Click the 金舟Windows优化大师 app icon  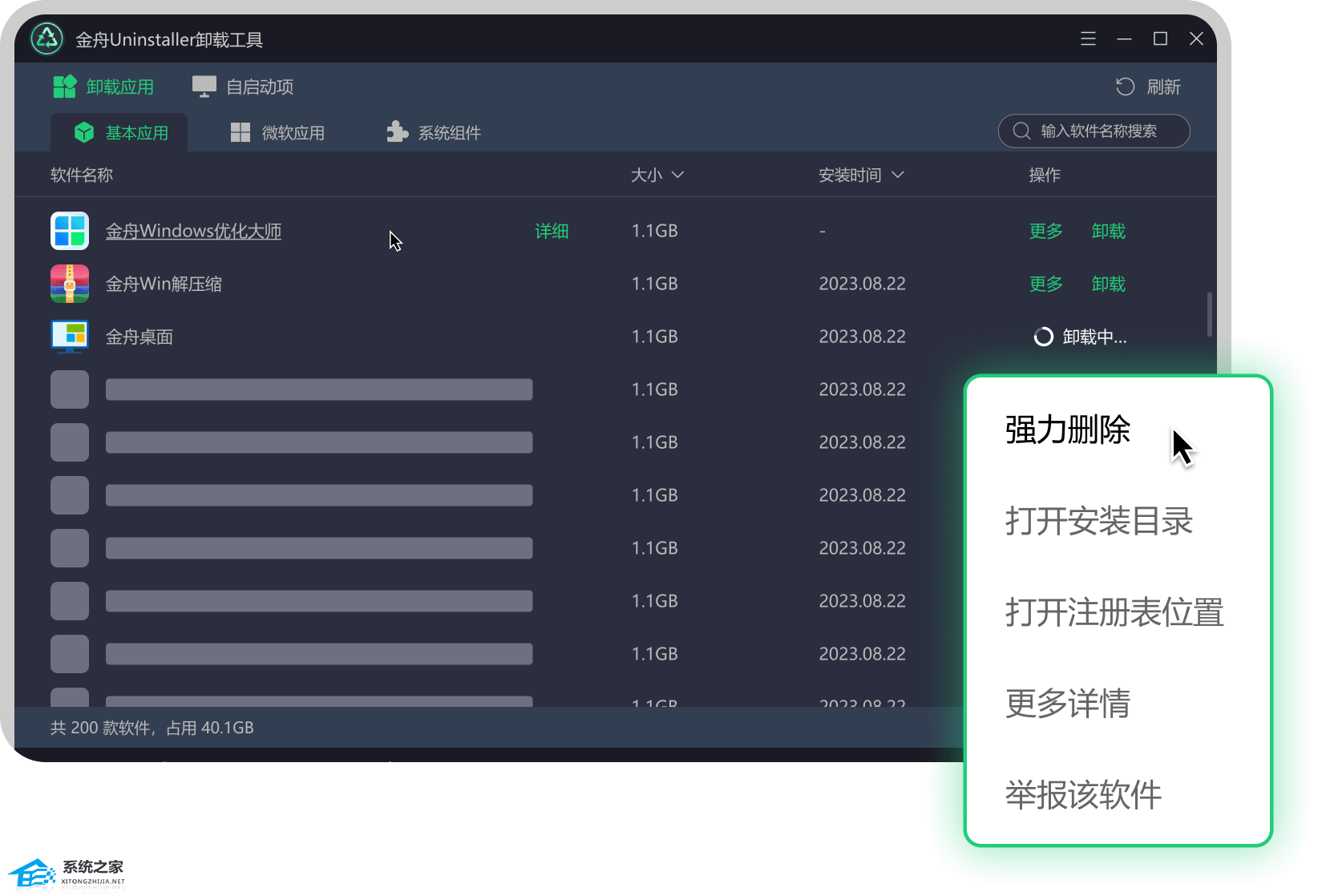coord(70,231)
